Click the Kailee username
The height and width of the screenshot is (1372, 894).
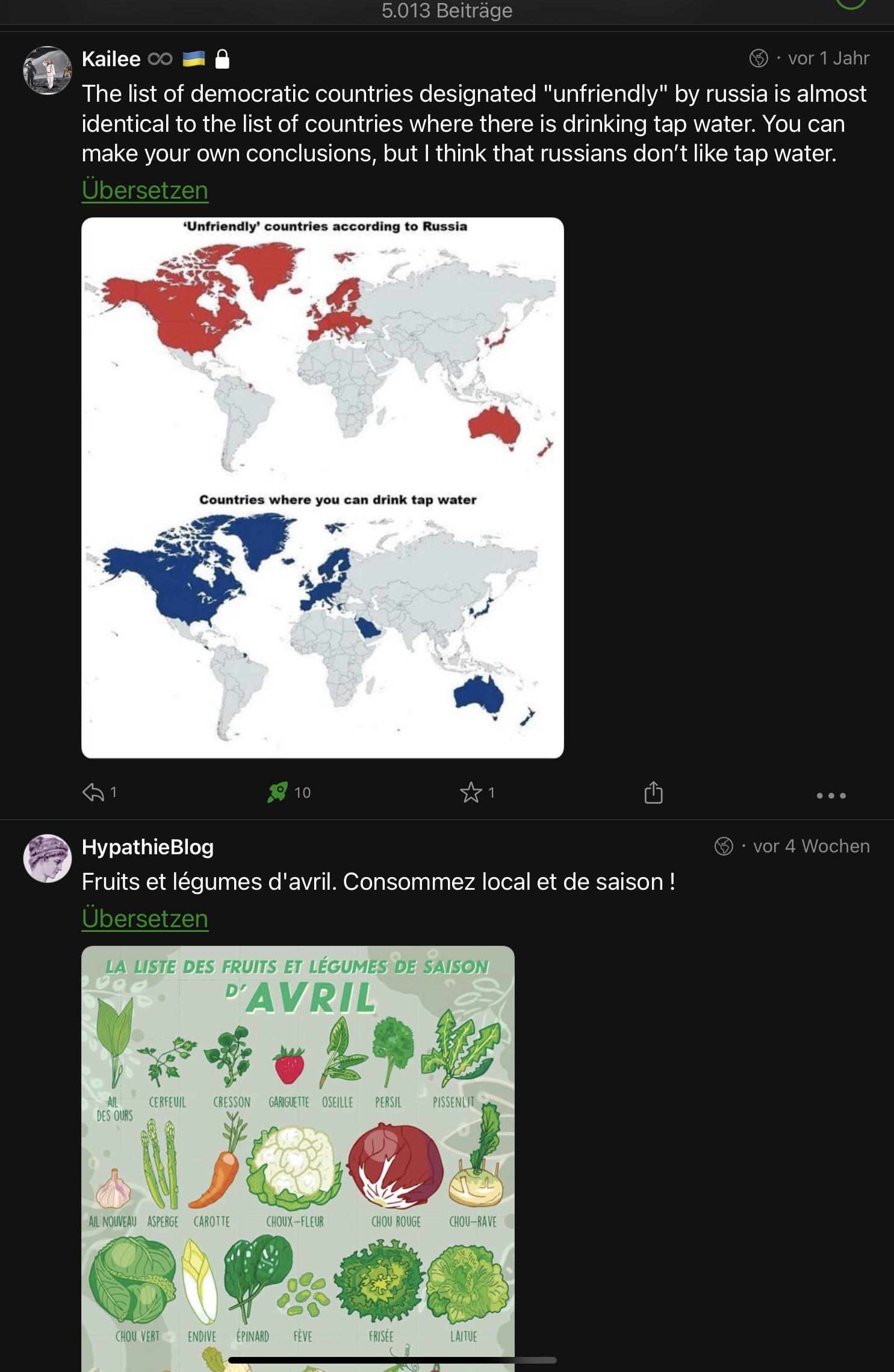[111, 59]
